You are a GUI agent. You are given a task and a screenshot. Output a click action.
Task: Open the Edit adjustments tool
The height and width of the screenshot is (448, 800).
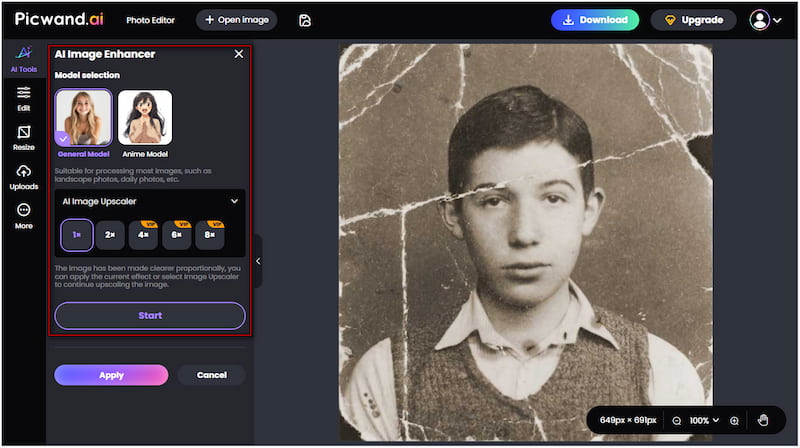pyautogui.click(x=23, y=98)
